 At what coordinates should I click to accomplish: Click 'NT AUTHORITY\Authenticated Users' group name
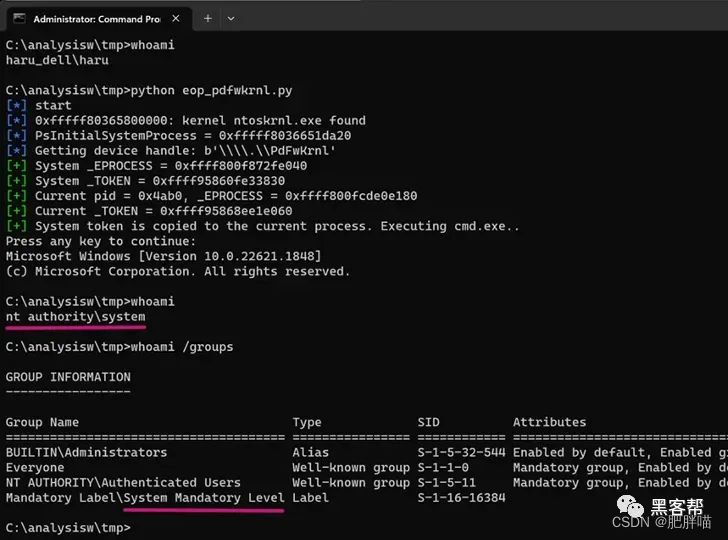(123, 482)
